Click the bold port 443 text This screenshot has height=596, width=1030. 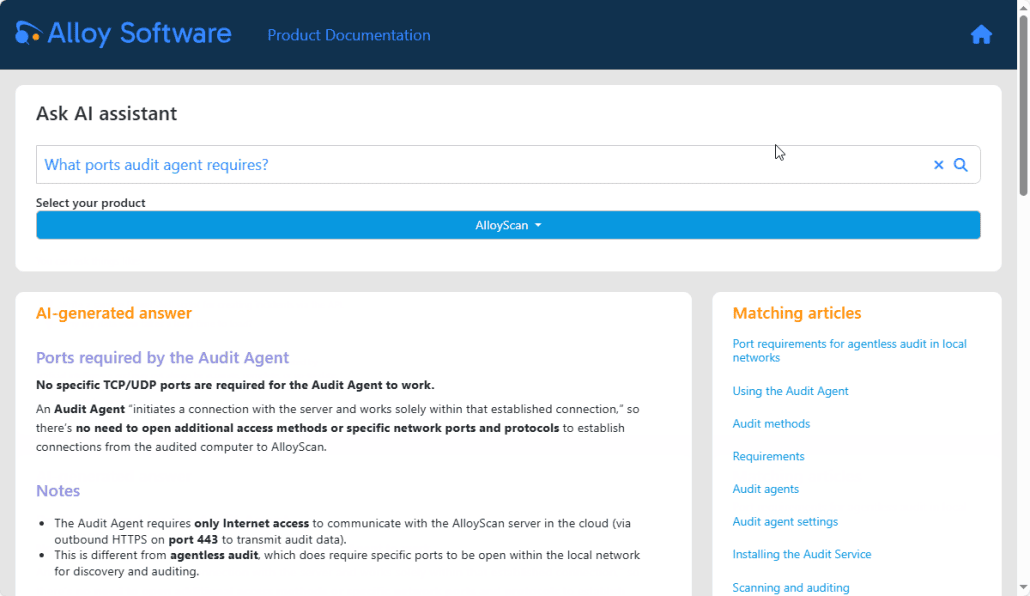[x=193, y=539]
